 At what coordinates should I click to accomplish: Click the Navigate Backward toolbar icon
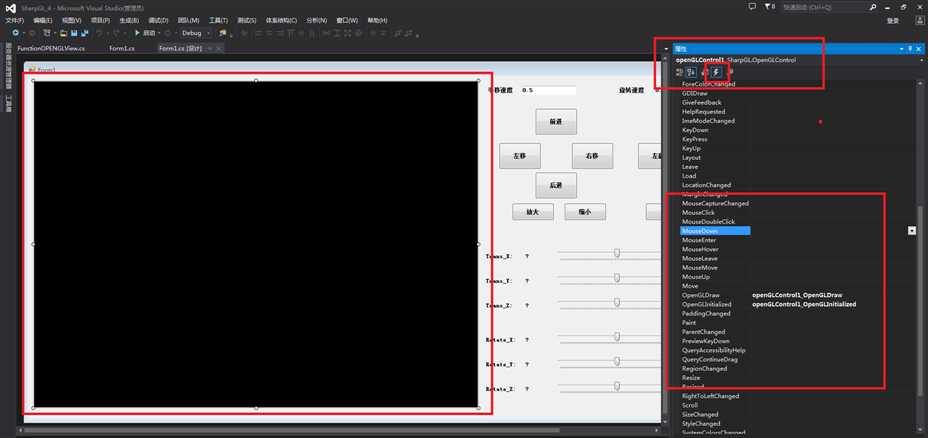pyautogui.click(x=15, y=33)
